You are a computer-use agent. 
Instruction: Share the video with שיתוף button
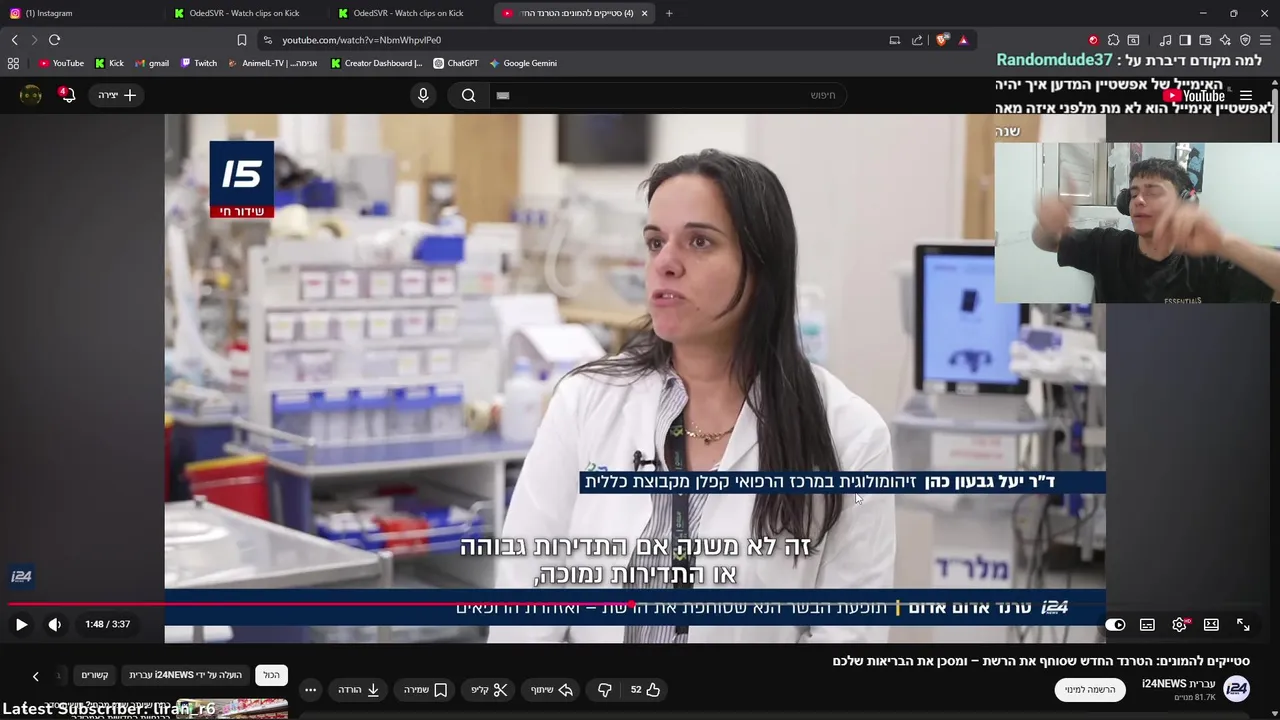[x=552, y=690]
